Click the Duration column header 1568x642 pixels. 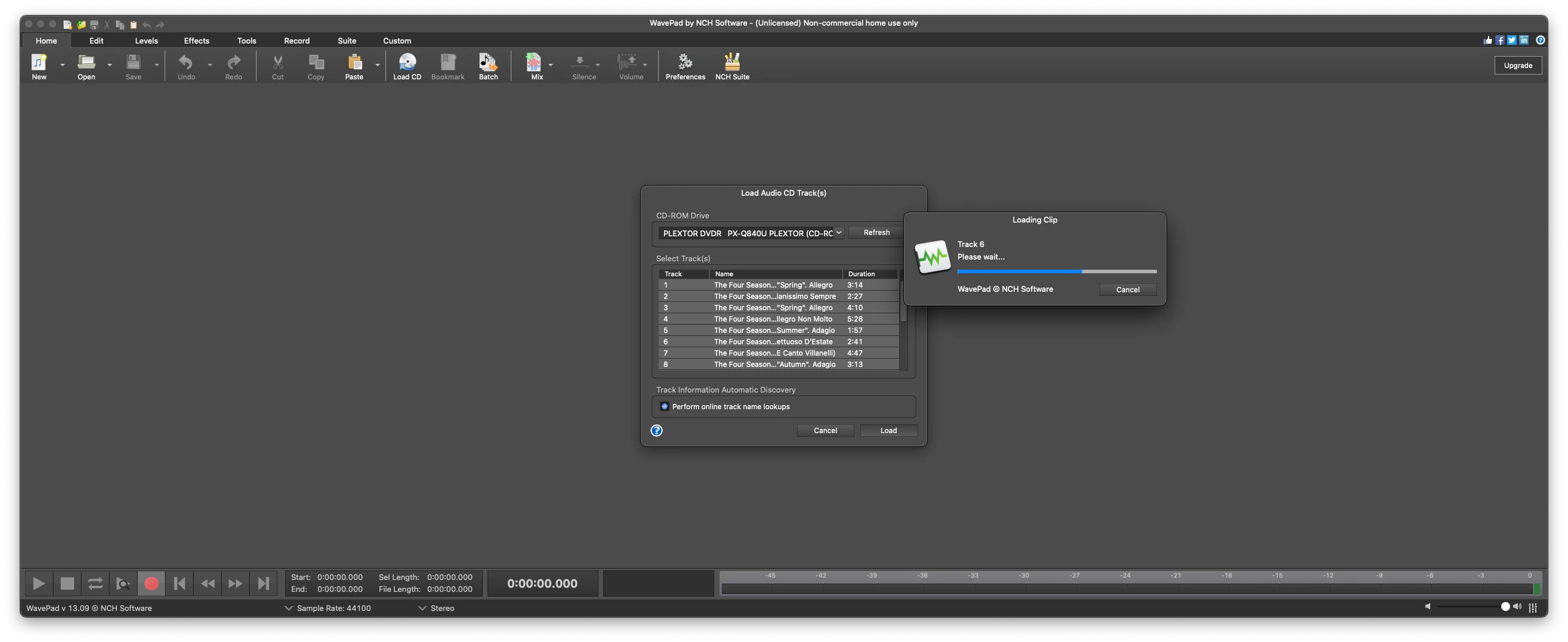click(871, 274)
